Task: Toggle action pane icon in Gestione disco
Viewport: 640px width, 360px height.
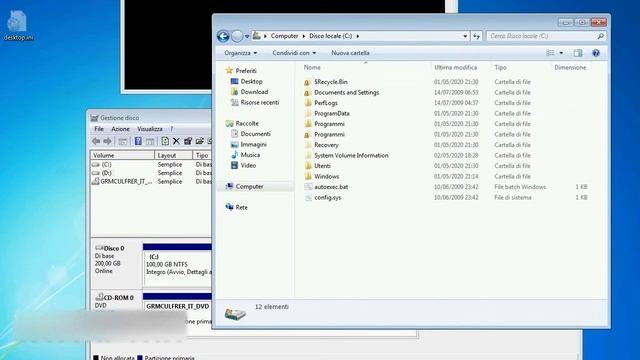Action: [x=150, y=141]
